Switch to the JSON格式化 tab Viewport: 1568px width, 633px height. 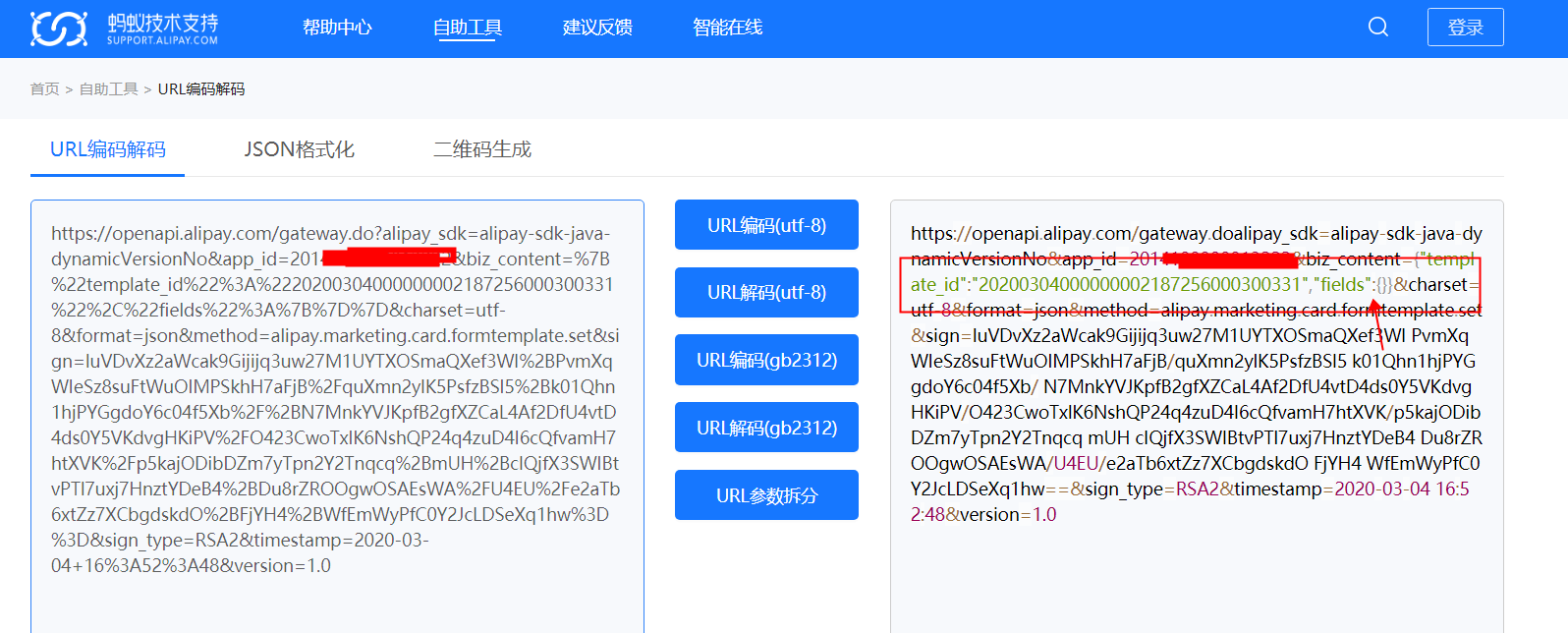coord(299,149)
